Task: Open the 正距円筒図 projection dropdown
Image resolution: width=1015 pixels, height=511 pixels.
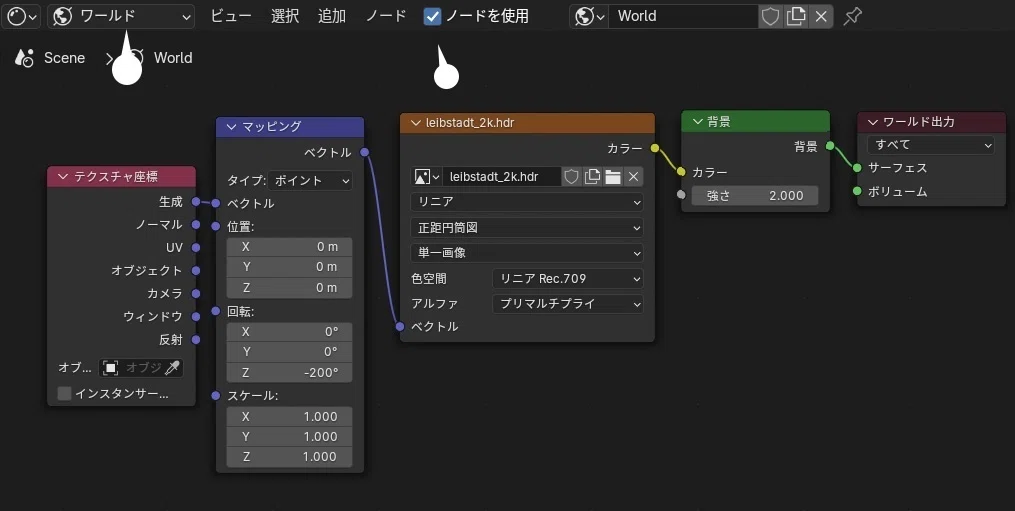Action: tap(527, 228)
